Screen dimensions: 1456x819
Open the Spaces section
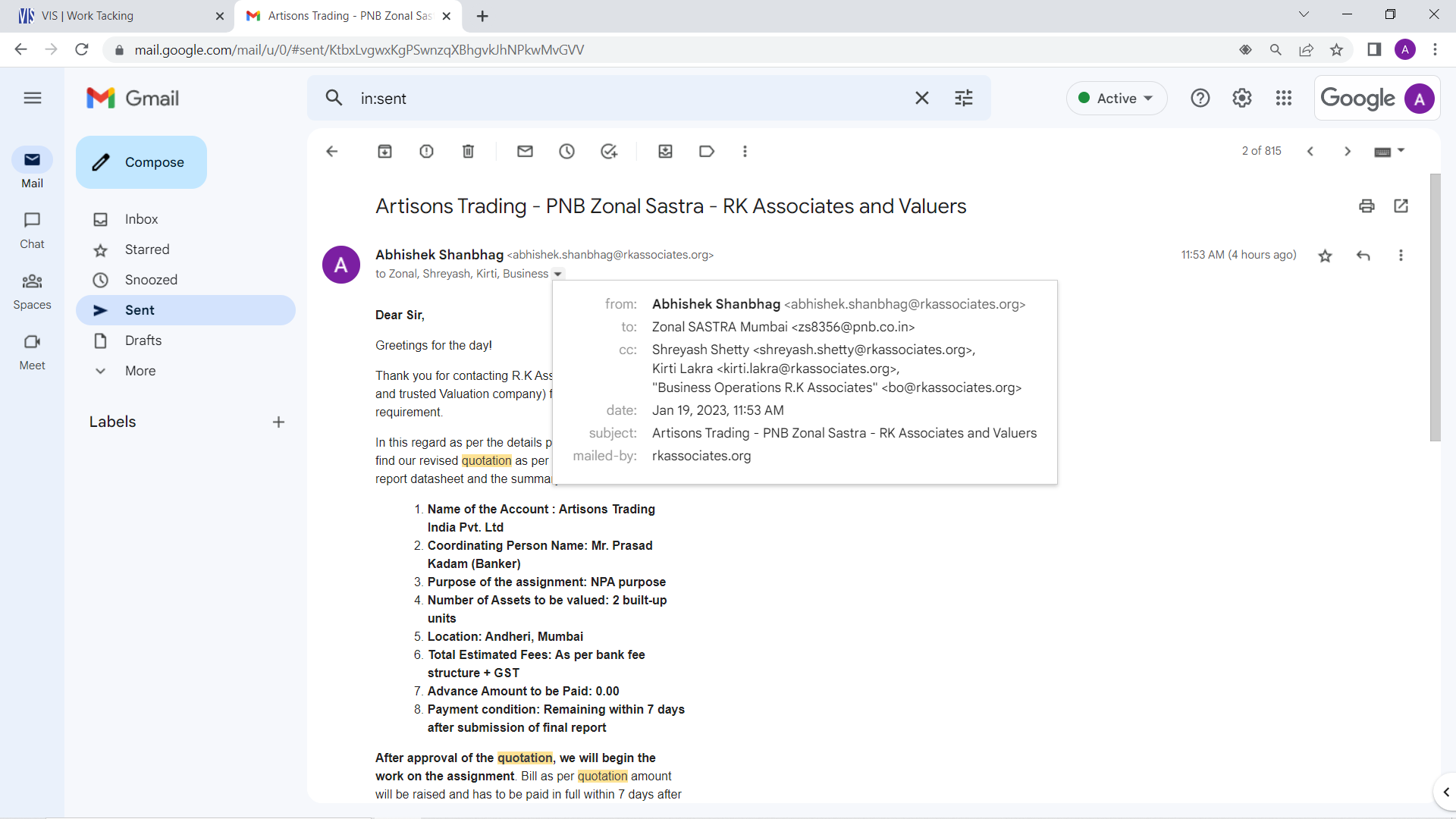[32, 290]
